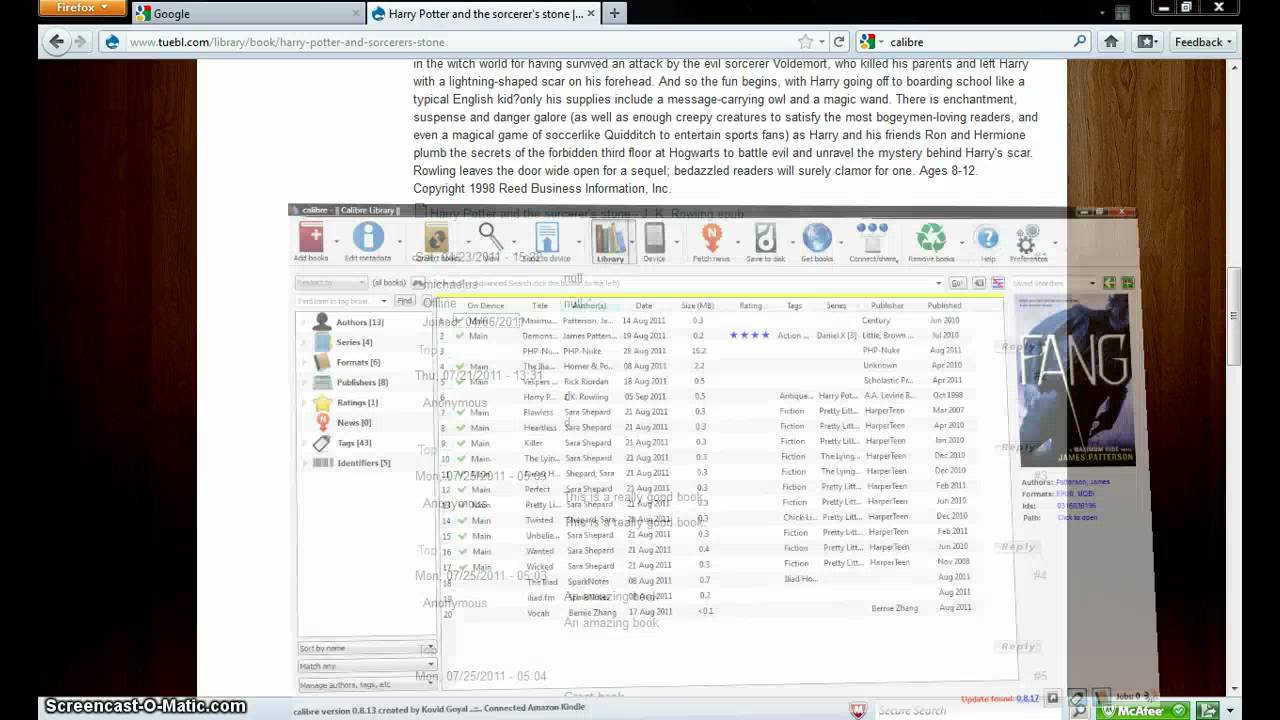This screenshot has height=720, width=1280.
Task: Open the Edit metadata dropdown arrow
Action: click(399, 241)
